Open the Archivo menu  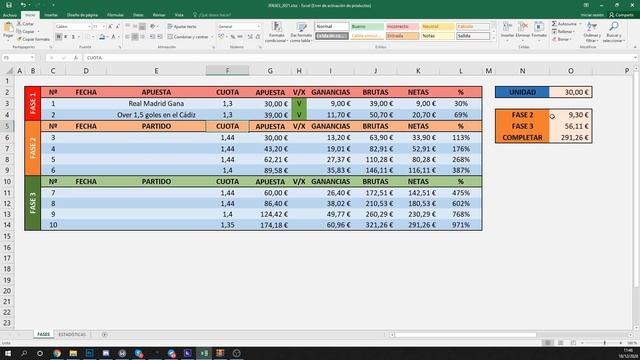coord(9,15)
